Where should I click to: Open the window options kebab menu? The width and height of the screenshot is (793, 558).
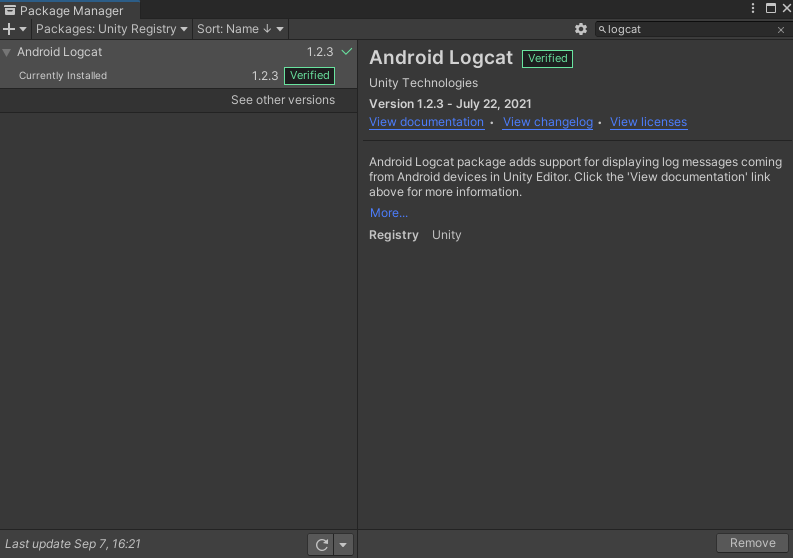pos(753,8)
